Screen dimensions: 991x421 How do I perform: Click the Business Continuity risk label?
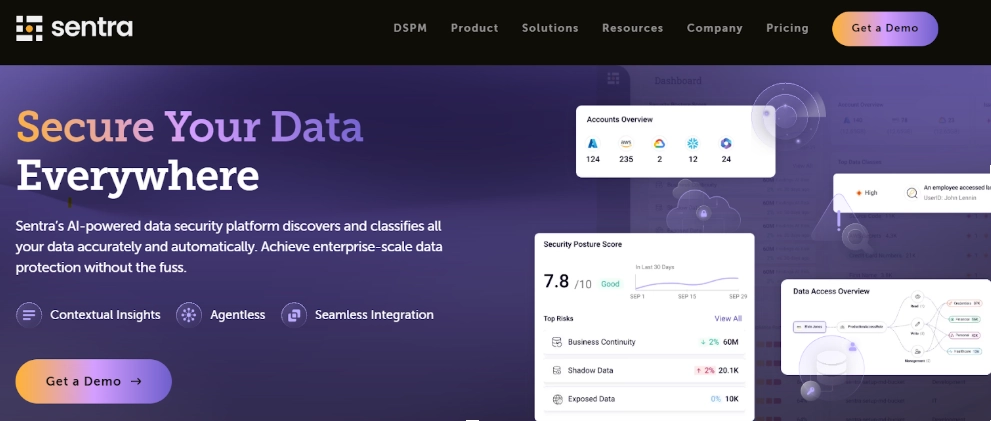[602, 342]
